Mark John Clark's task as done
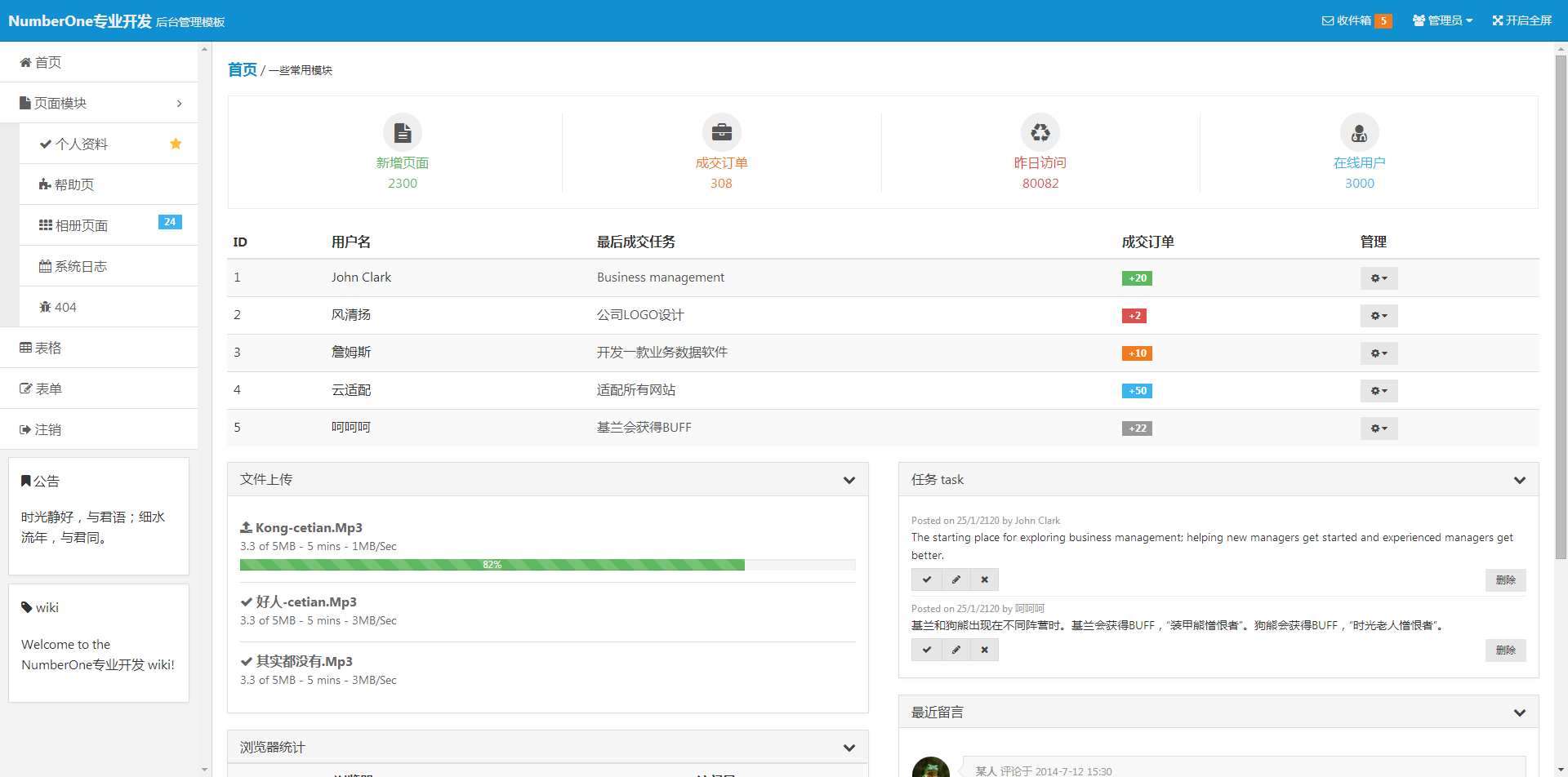This screenshot has width=1568, height=777. [x=926, y=579]
